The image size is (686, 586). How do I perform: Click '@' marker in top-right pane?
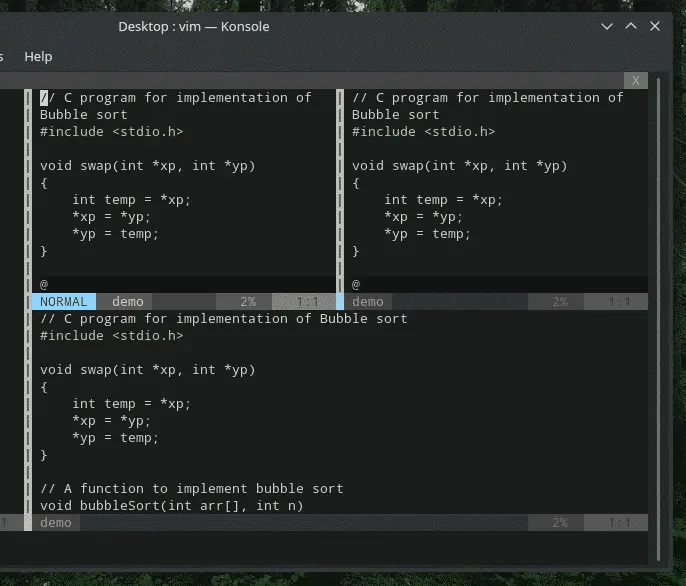pos(356,284)
